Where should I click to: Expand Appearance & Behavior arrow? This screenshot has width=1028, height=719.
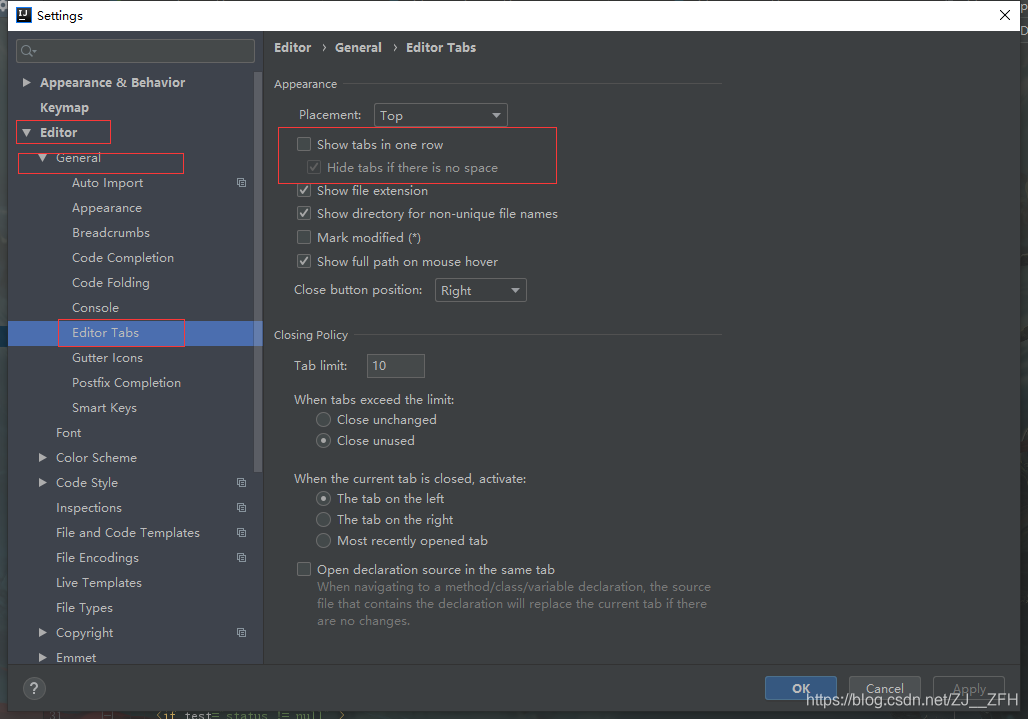pos(27,83)
